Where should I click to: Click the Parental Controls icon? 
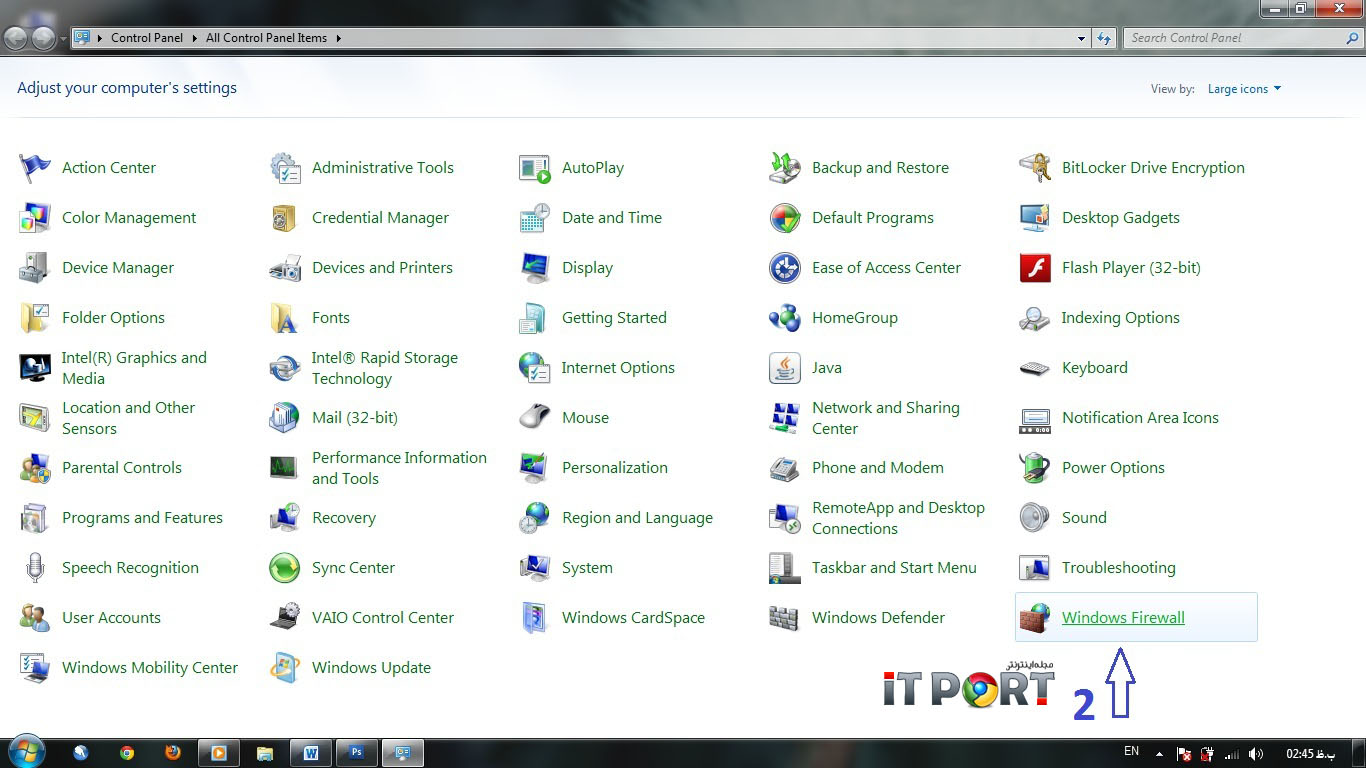pyautogui.click(x=35, y=468)
